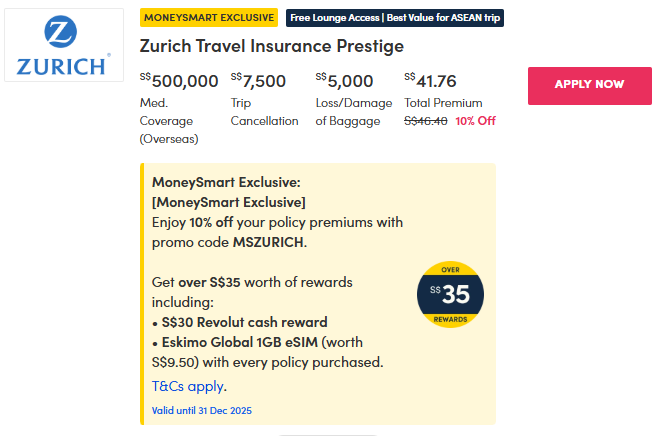Viewport: 657px width, 436px height.
Task: Click the MoneySmart Exclusive promo heading
Action: tap(226, 182)
